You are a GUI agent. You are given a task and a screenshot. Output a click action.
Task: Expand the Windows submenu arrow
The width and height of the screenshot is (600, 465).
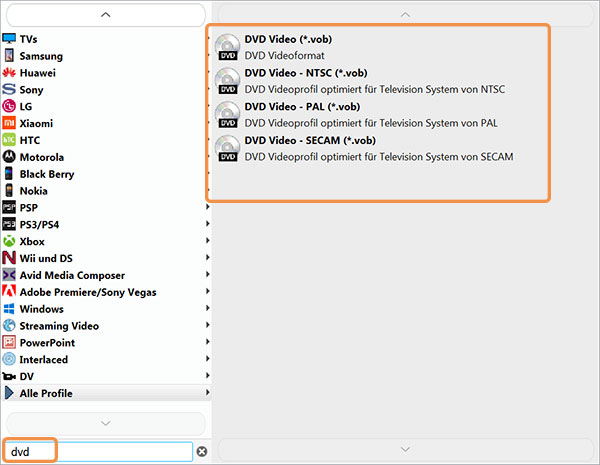[208, 308]
